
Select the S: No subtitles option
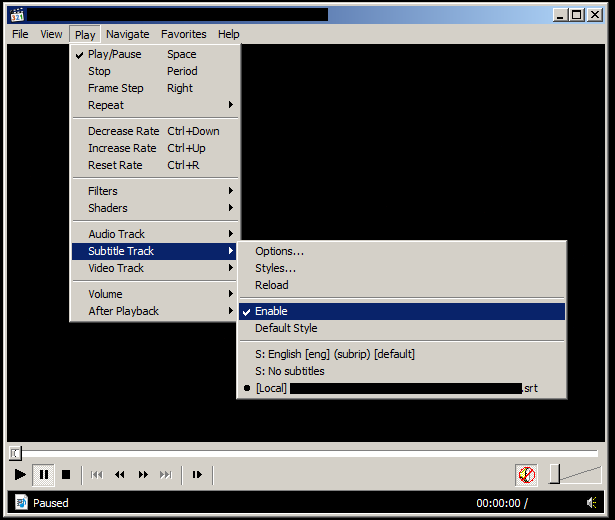pyautogui.click(x=402, y=371)
